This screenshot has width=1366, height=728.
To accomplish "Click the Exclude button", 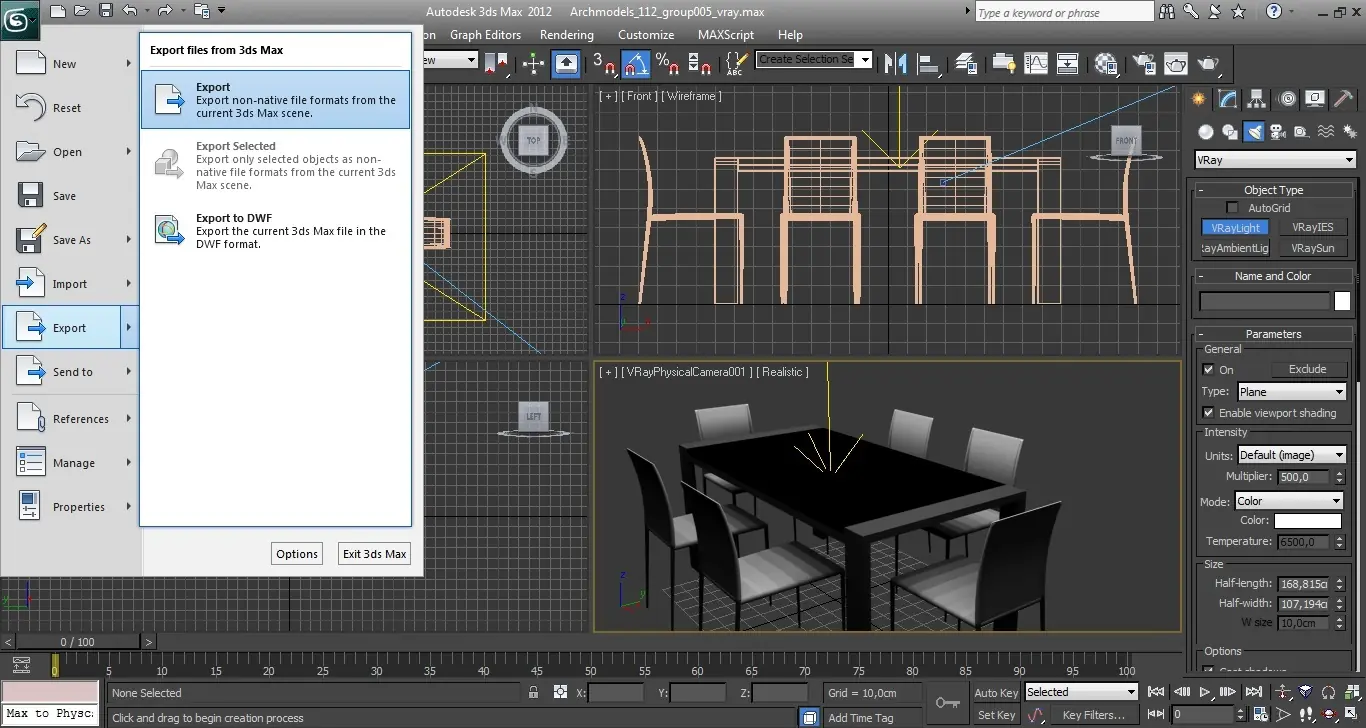I will 1307,370.
